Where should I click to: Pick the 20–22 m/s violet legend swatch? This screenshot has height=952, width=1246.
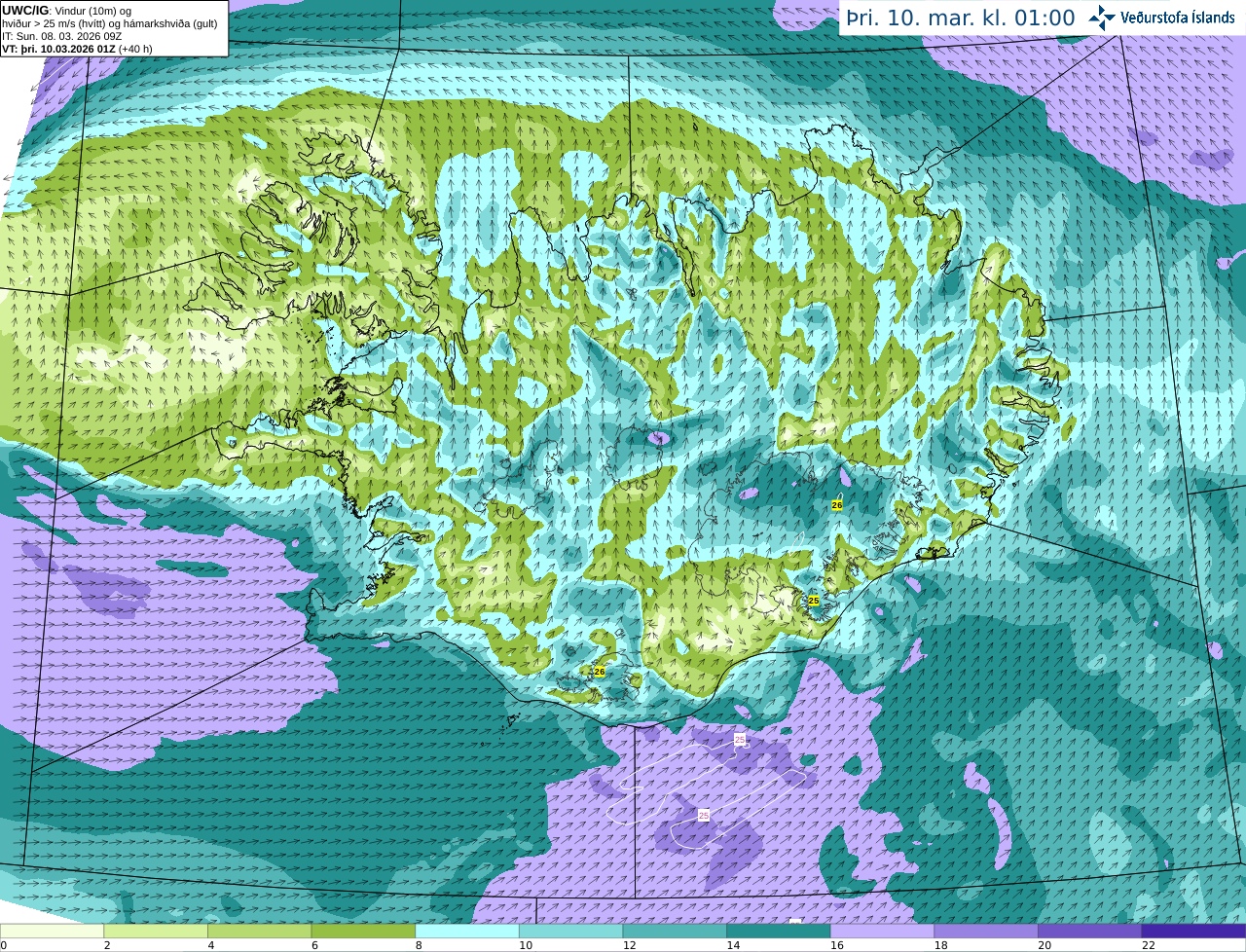(1090, 931)
